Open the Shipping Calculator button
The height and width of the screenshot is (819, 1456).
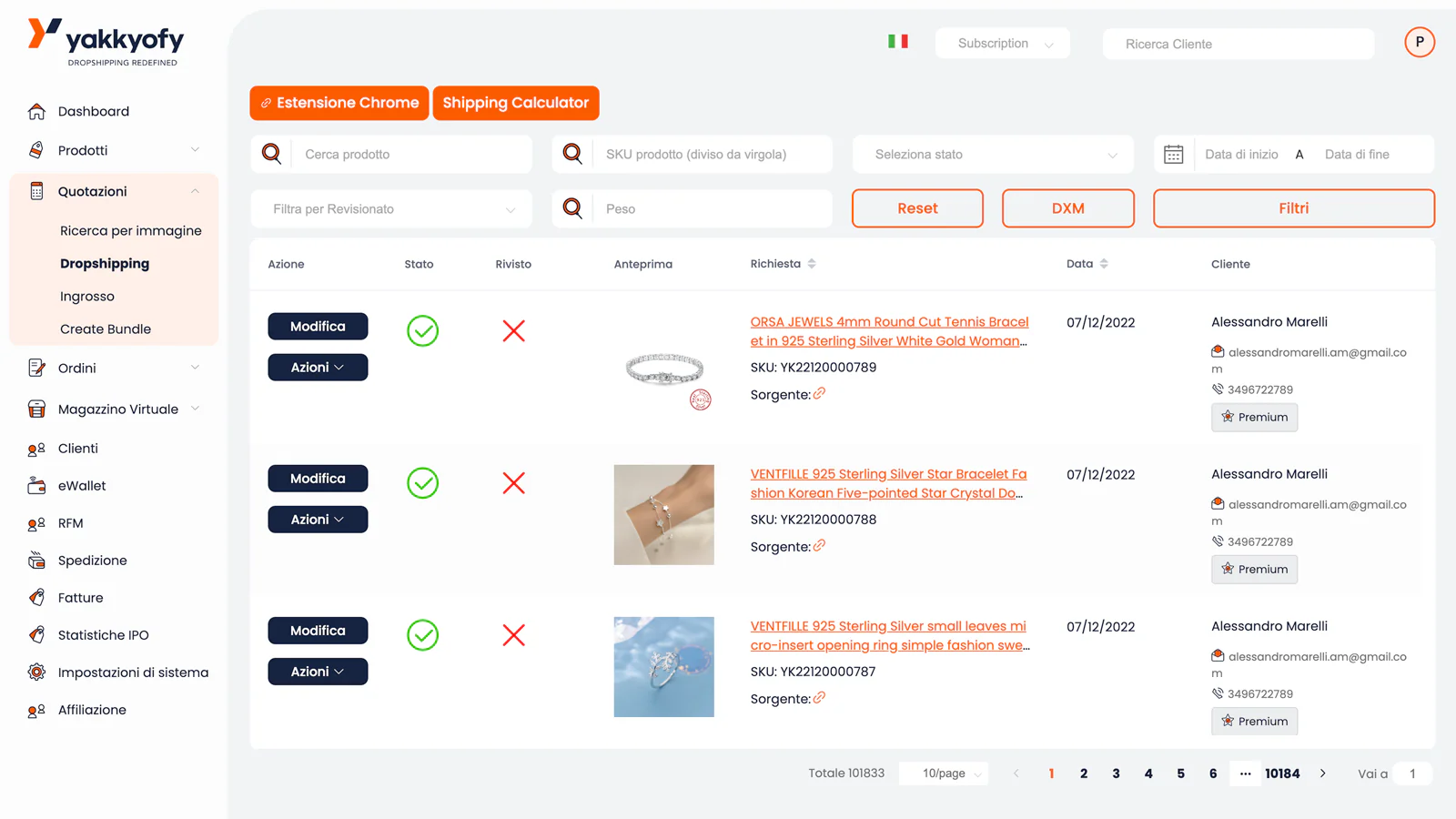[x=516, y=103]
